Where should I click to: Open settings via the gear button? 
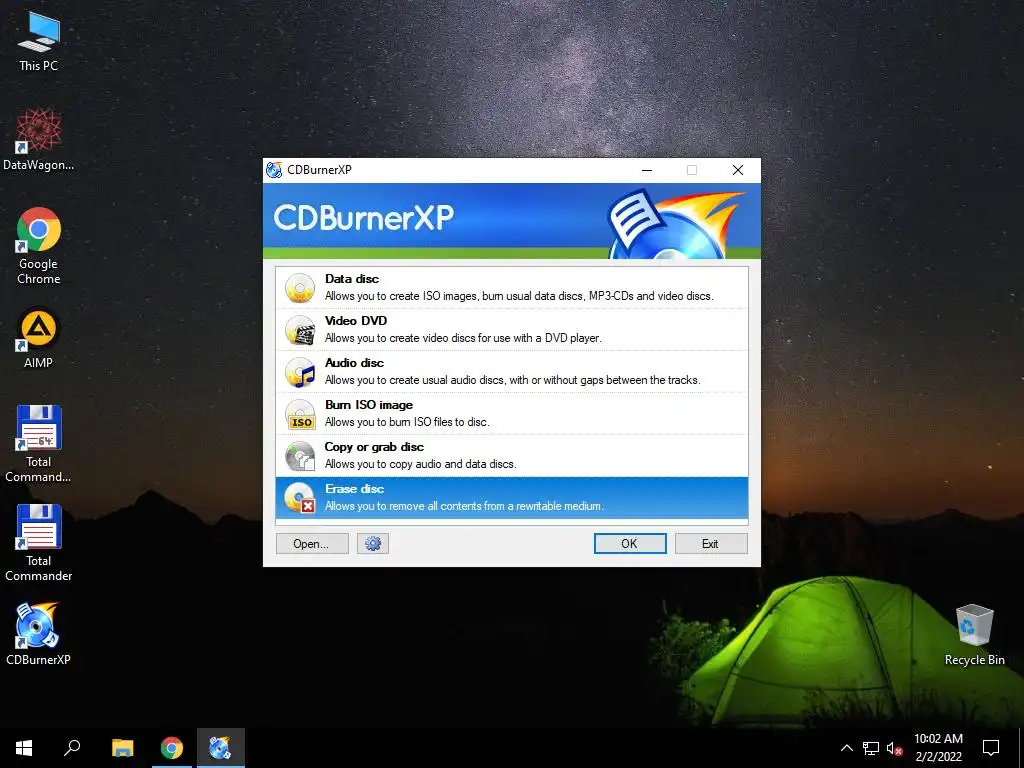[373, 543]
